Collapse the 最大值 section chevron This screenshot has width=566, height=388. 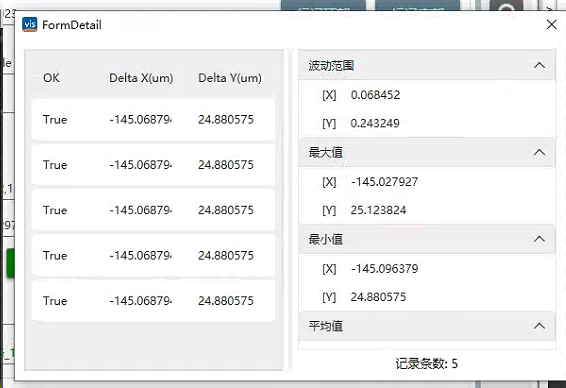pos(539,152)
